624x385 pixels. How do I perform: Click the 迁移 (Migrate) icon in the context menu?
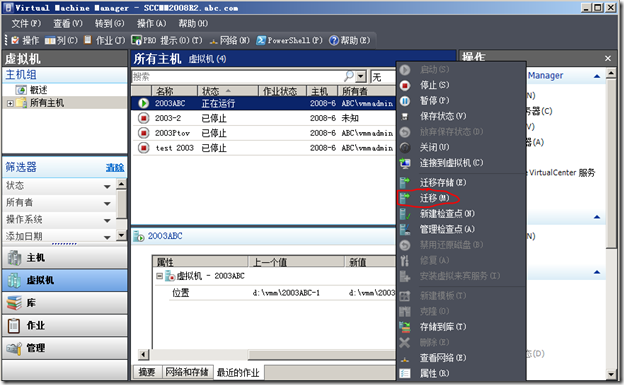pos(405,197)
